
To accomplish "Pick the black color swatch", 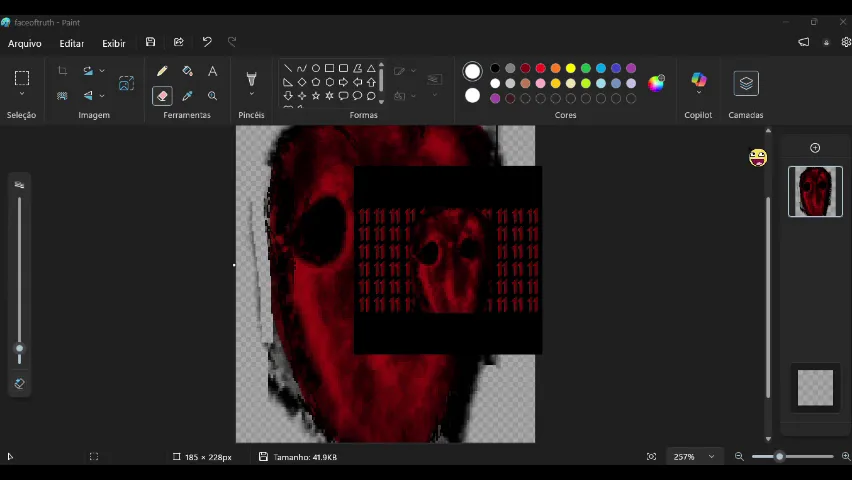I will pos(495,68).
